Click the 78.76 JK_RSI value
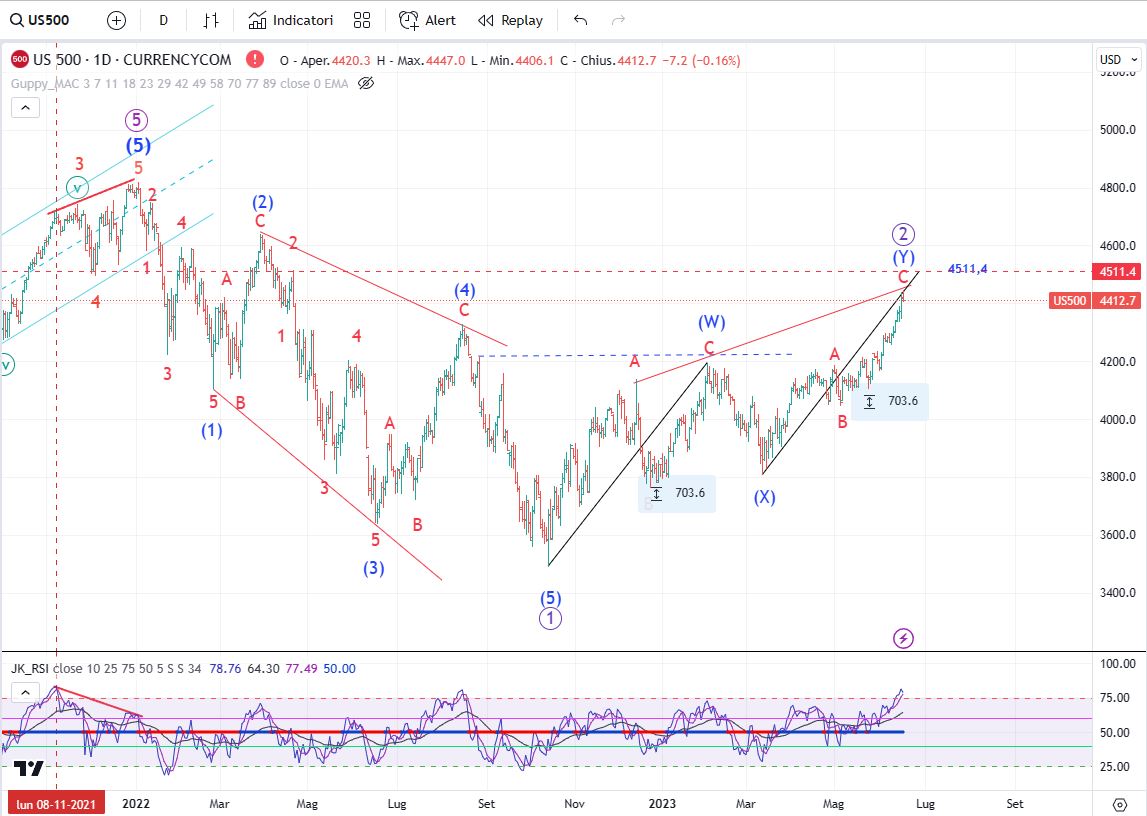Viewport: 1147px width, 816px height. (225, 668)
